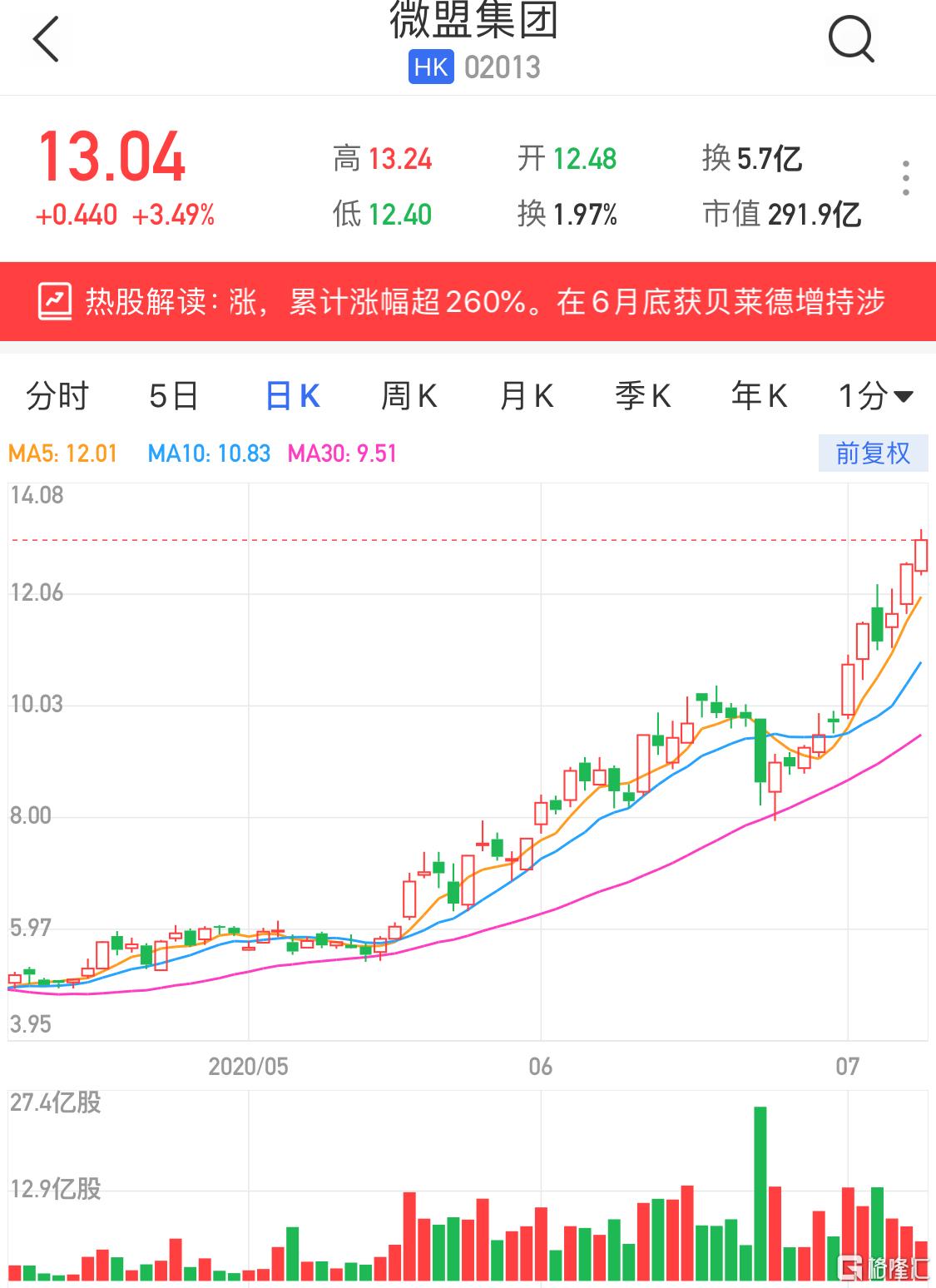The width and height of the screenshot is (936, 1288).
Task: Select the 年K tab
Action: click(x=760, y=396)
